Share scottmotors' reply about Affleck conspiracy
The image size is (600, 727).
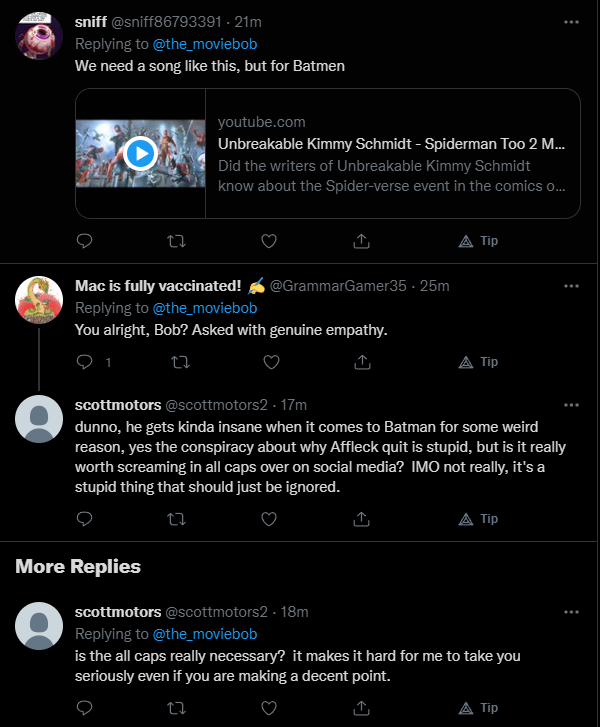pyautogui.click(x=362, y=519)
